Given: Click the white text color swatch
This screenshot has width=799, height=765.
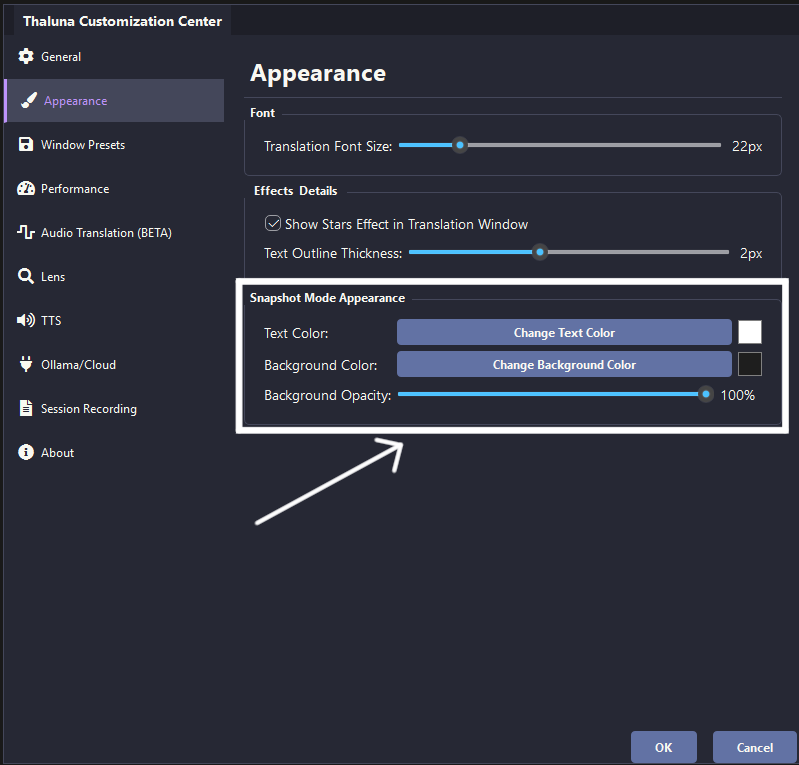Looking at the screenshot, I should coord(750,332).
